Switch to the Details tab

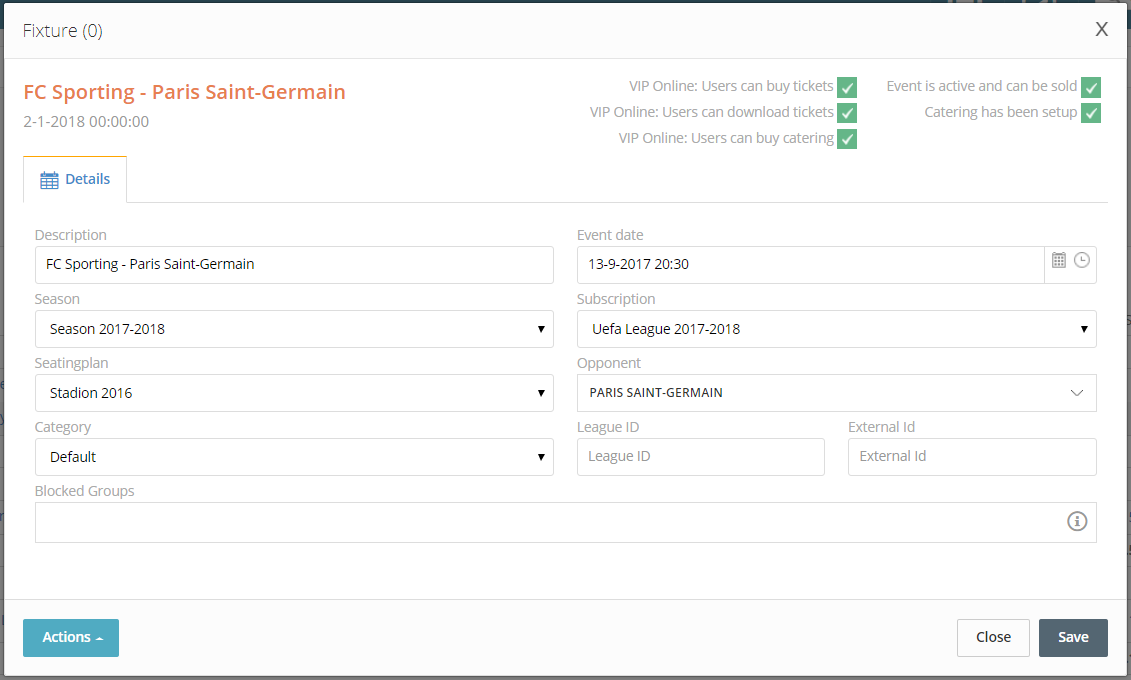(x=75, y=180)
